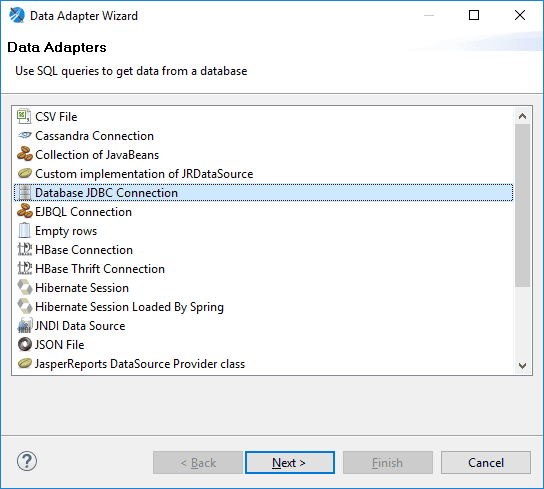544x489 pixels.
Task: Click the JSON File ring icon
Action: coord(25,344)
